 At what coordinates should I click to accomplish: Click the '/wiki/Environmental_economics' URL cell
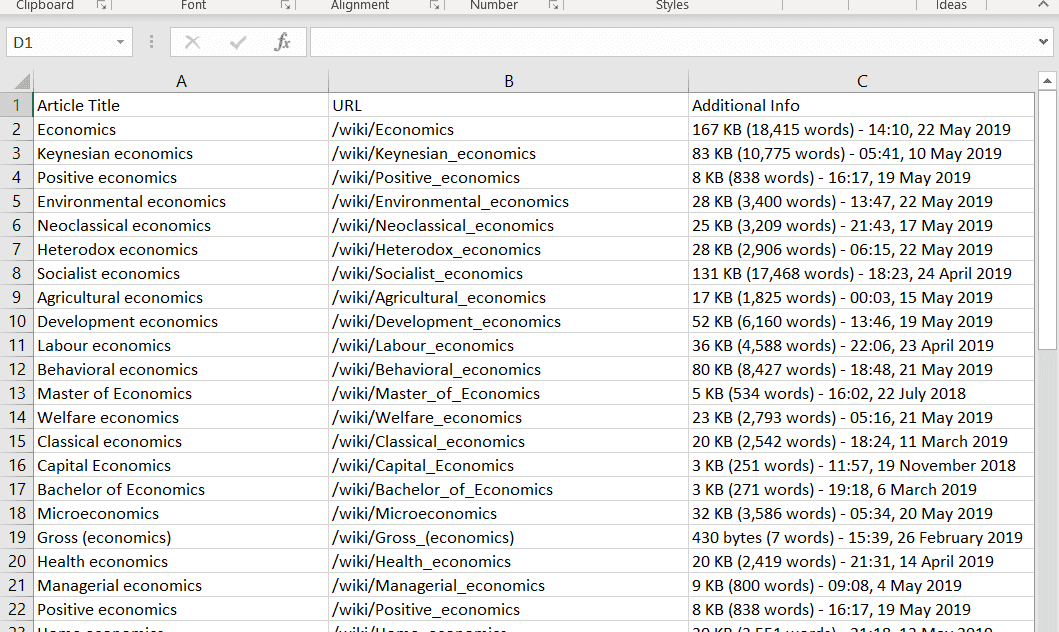tap(509, 202)
